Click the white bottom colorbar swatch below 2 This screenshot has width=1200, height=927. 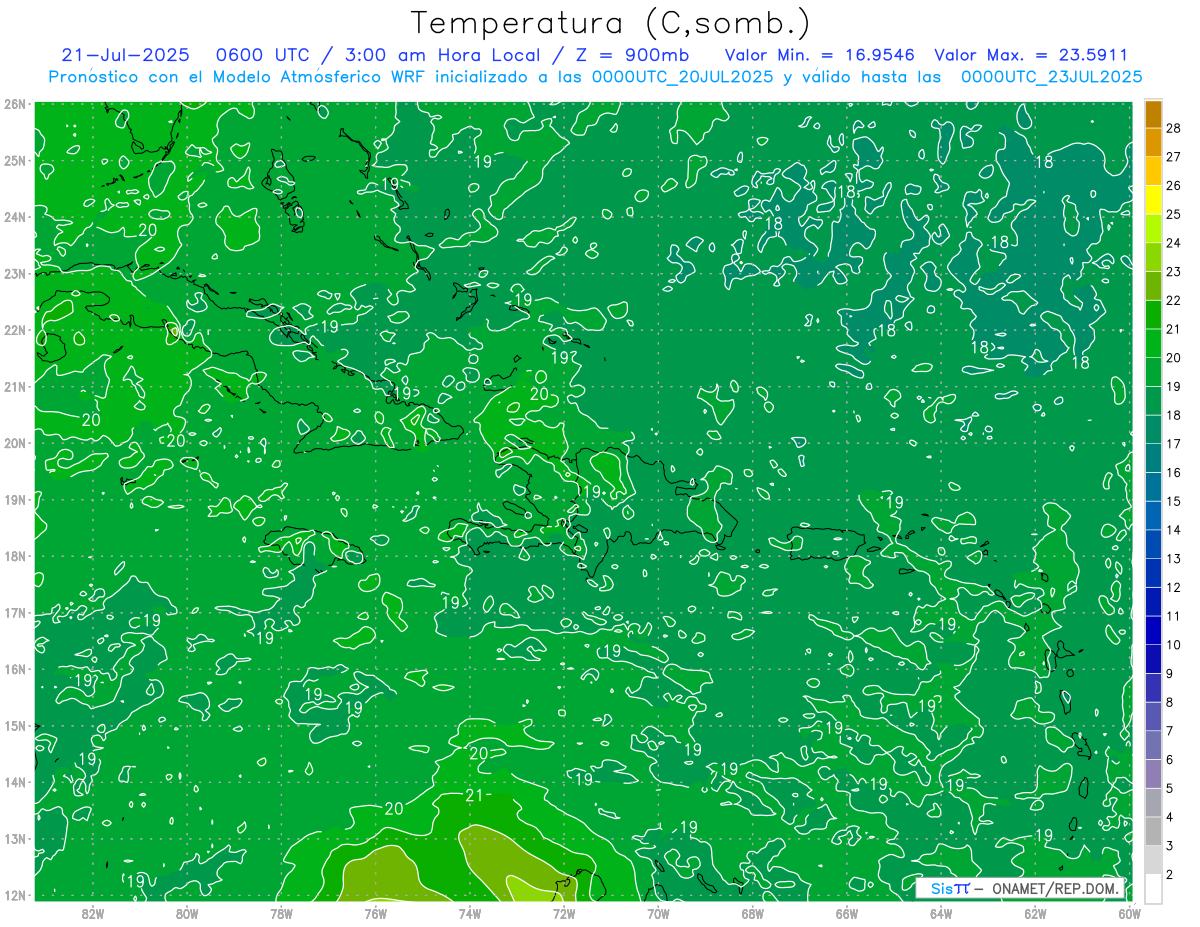point(1153,888)
